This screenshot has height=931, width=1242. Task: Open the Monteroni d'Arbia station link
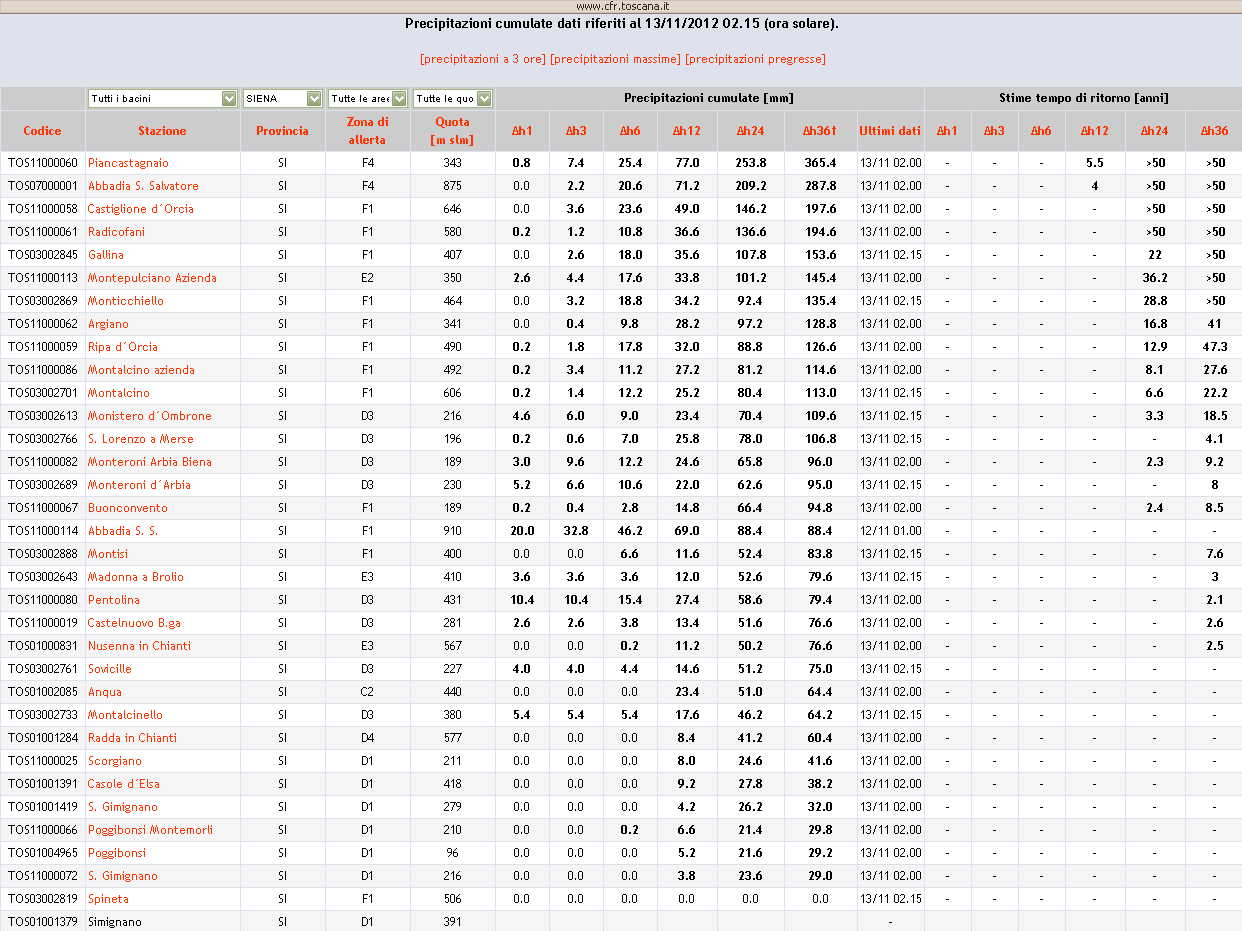(x=139, y=485)
